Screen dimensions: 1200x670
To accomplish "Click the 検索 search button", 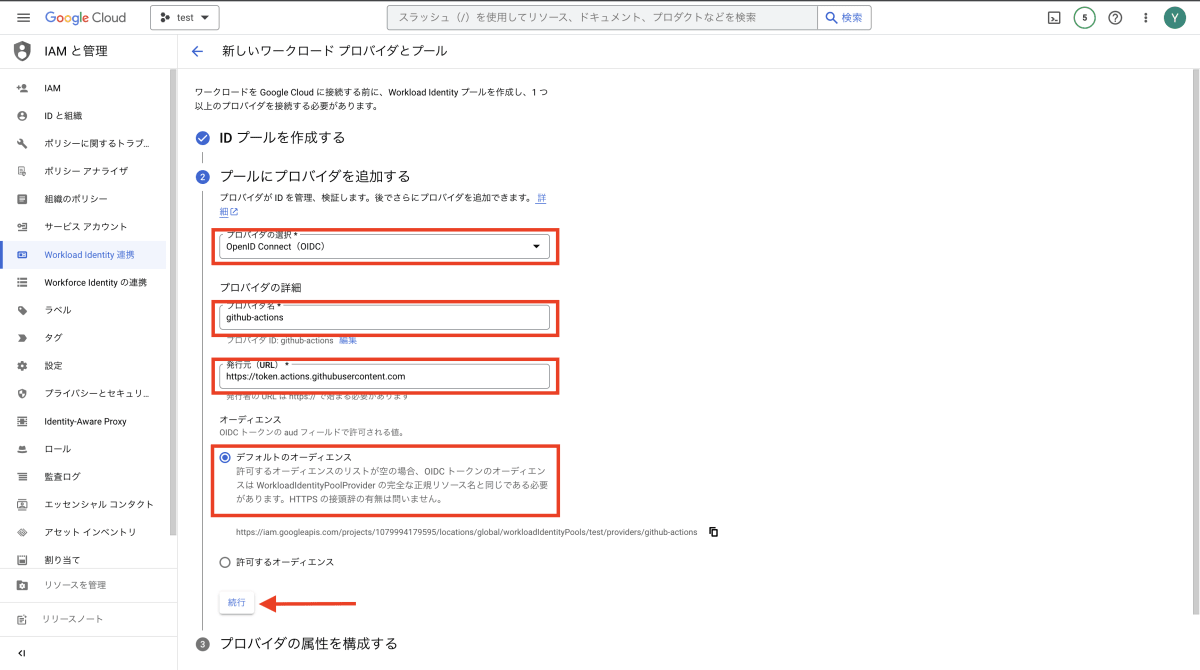I will [x=844, y=18].
